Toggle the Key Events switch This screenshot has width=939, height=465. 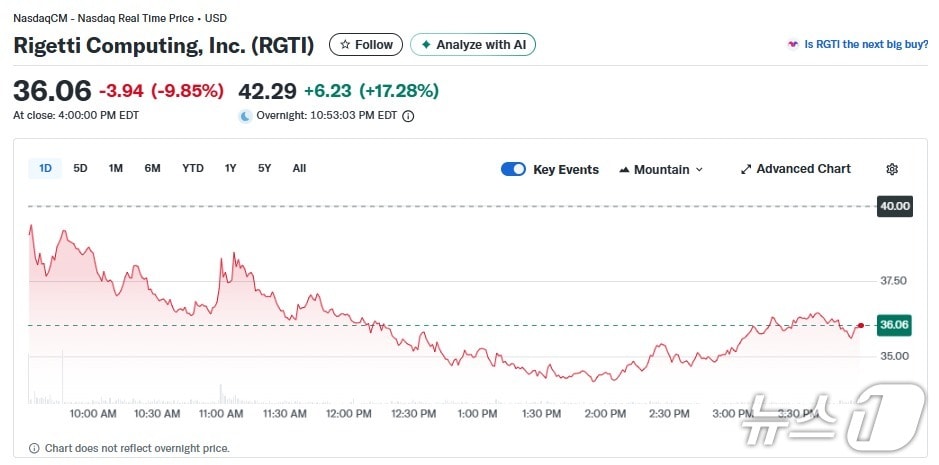(x=513, y=169)
